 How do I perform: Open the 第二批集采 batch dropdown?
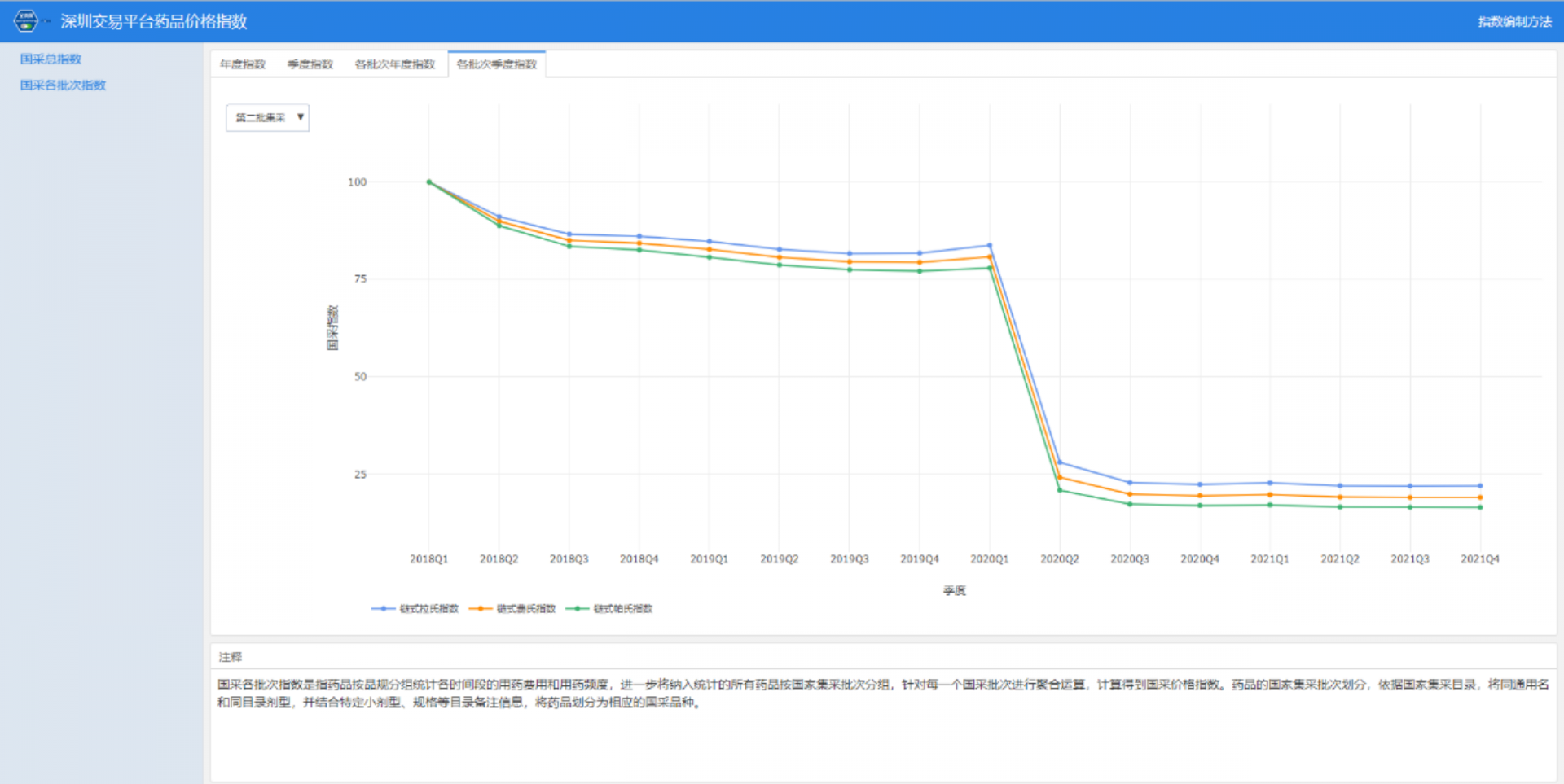pos(267,117)
